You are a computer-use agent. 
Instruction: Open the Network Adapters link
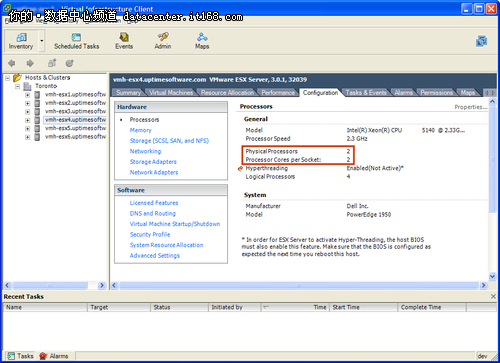154,172
